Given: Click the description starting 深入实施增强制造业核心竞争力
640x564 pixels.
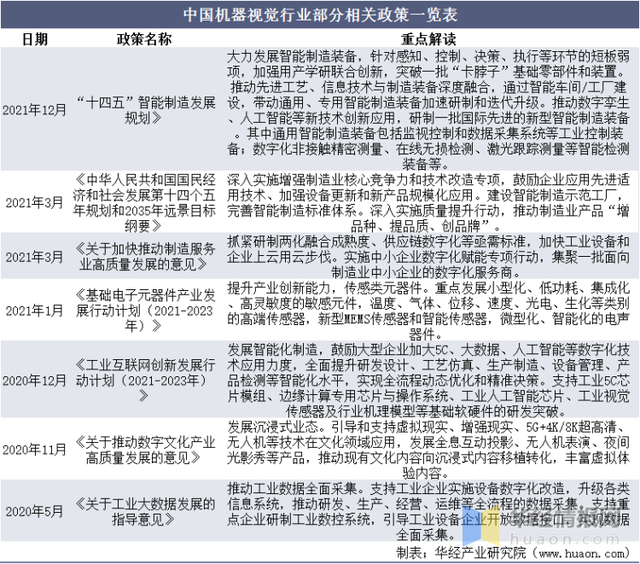Looking at the screenshot, I should pos(428,202).
